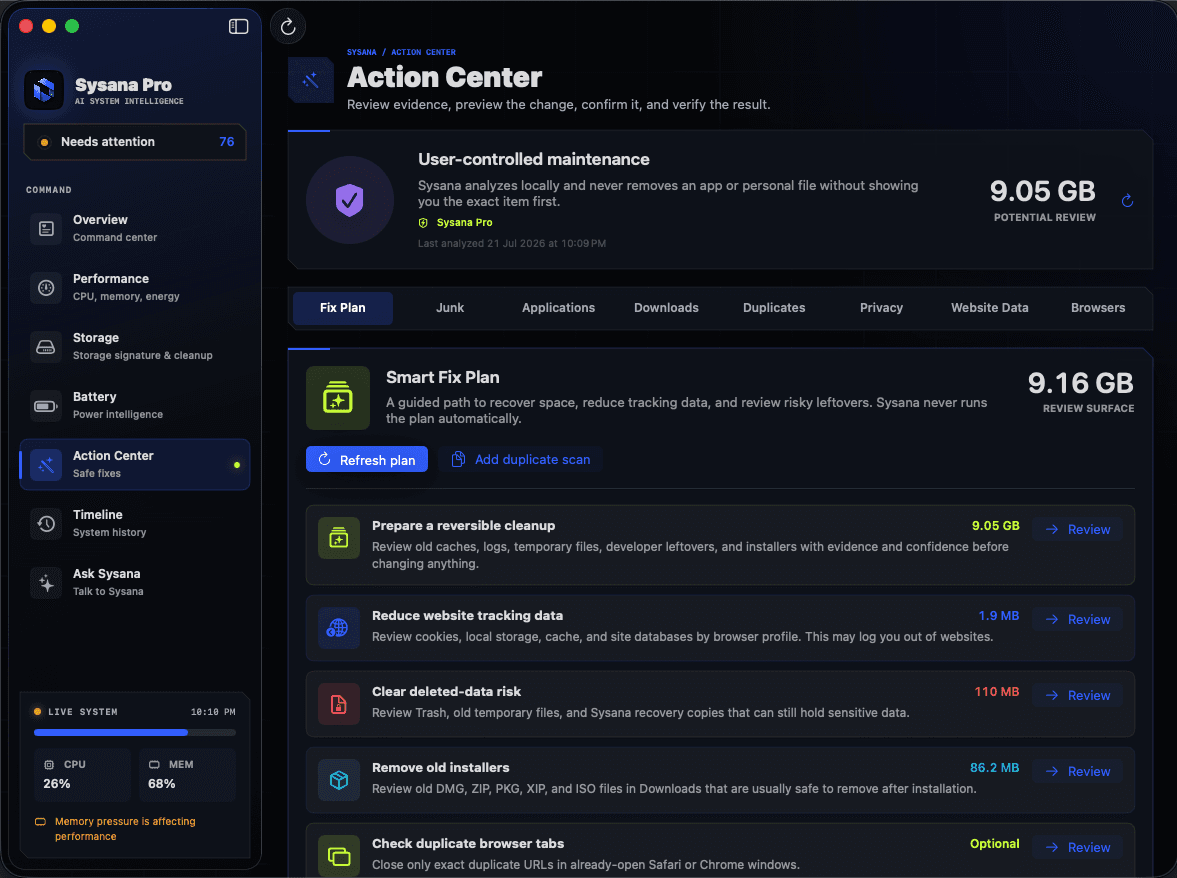
Task: Click the MEM 68% tile
Action: pos(188,774)
